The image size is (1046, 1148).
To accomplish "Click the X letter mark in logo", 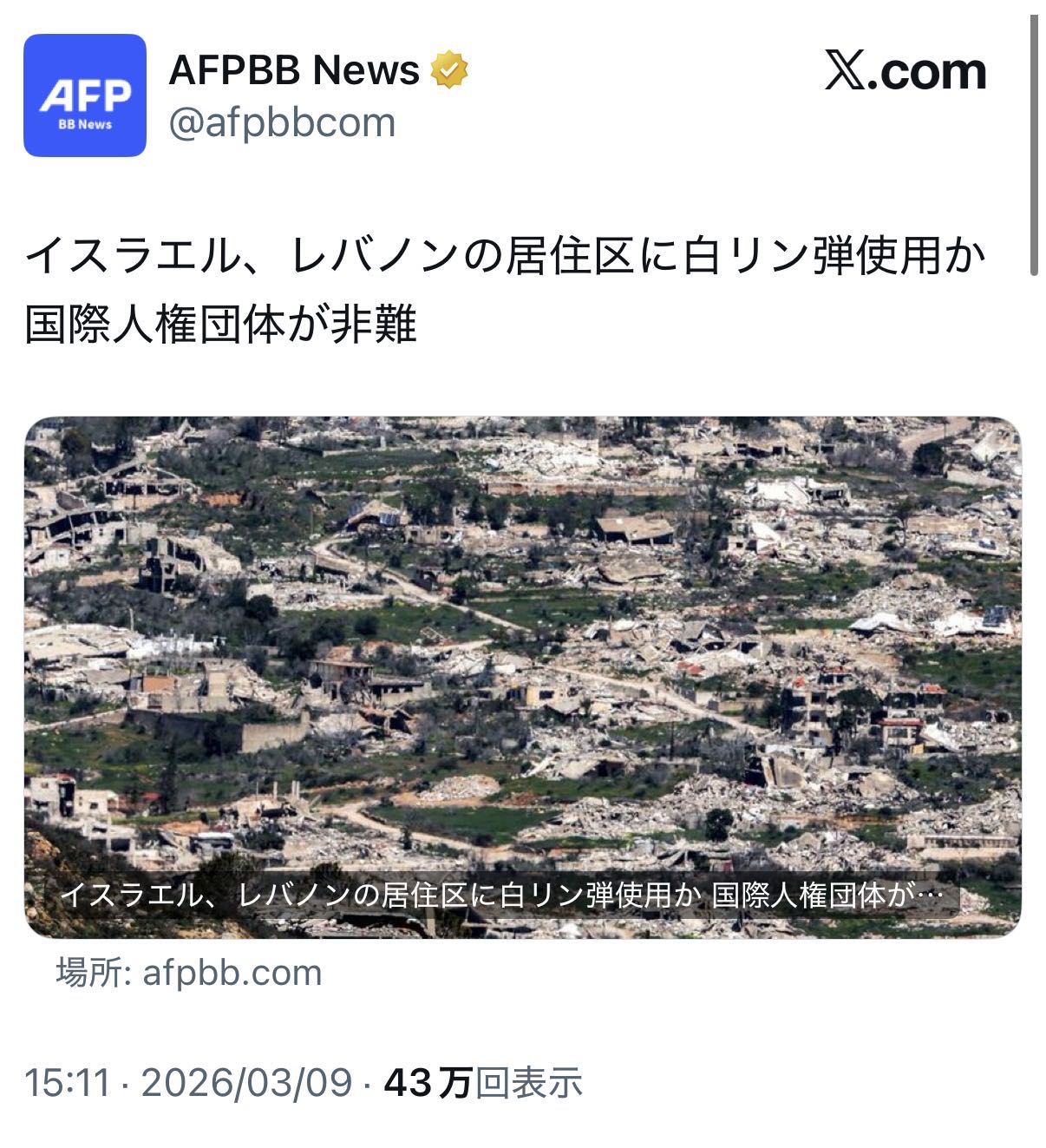I will [x=846, y=71].
